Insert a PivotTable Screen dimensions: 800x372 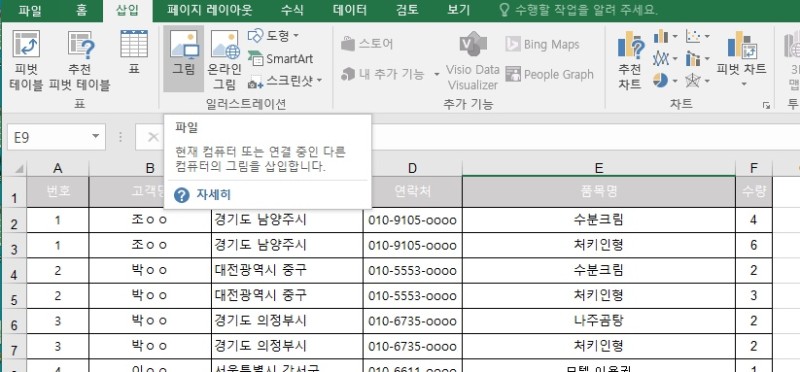tap(27, 60)
